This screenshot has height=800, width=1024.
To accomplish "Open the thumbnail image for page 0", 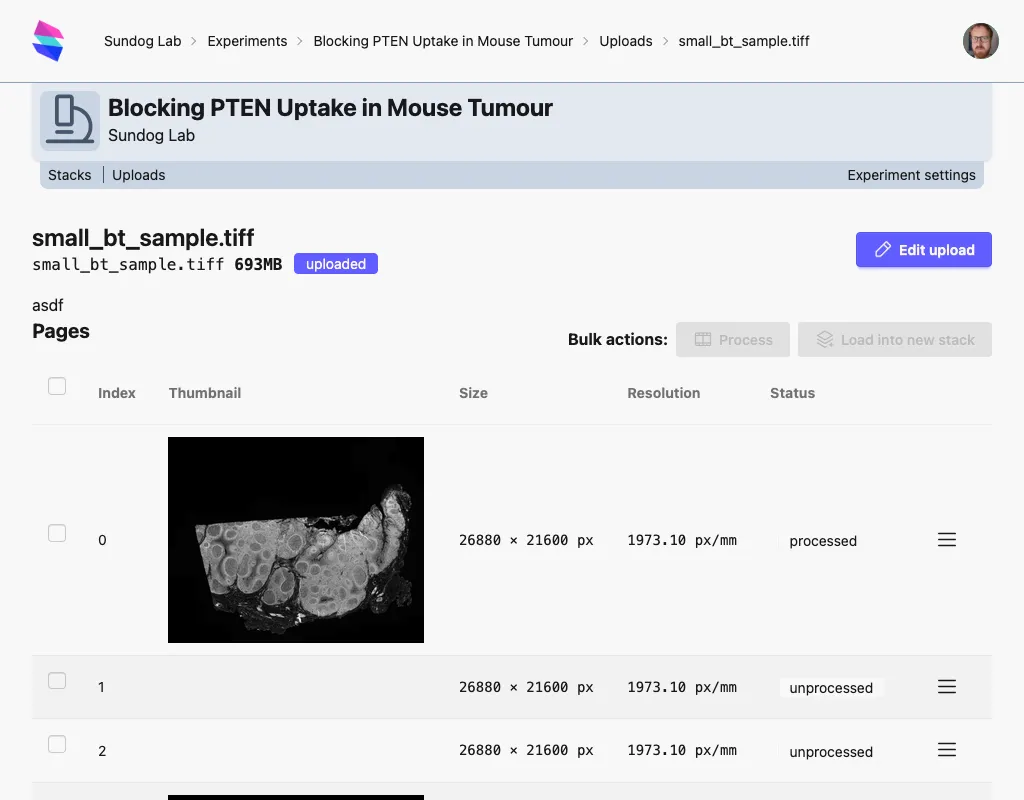I will coord(296,539).
